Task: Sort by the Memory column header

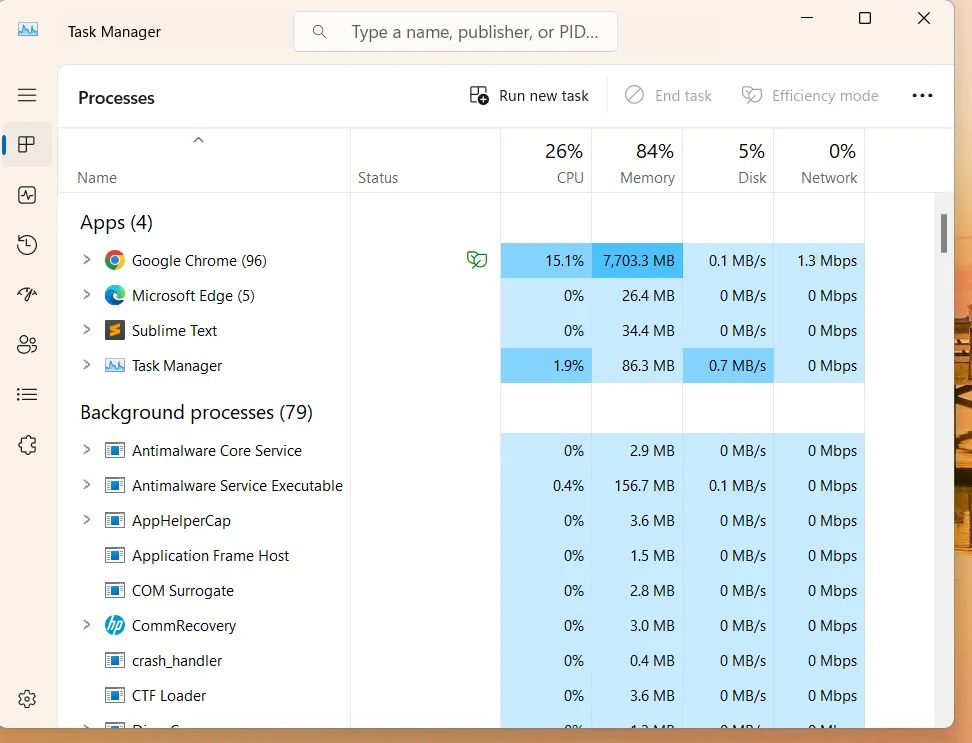Action: point(637,162)
